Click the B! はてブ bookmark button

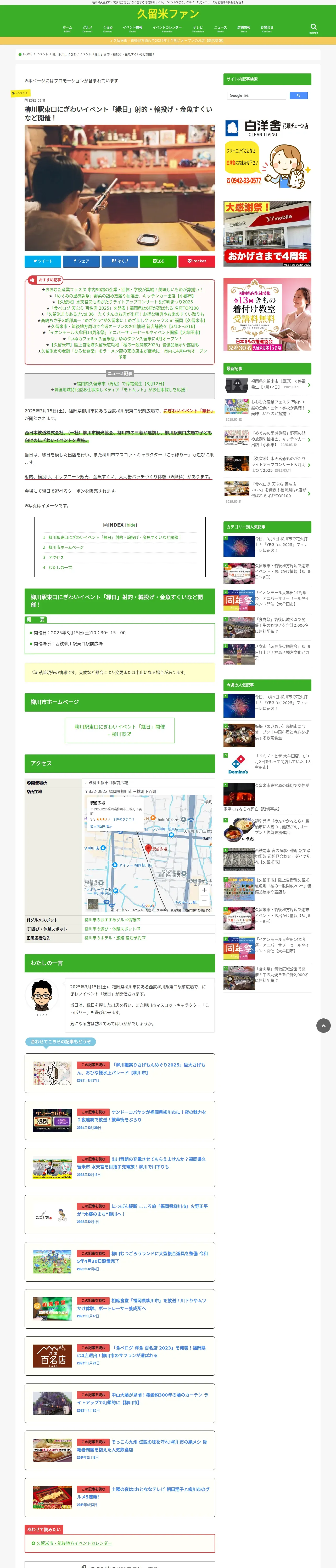tap(120, 261)
